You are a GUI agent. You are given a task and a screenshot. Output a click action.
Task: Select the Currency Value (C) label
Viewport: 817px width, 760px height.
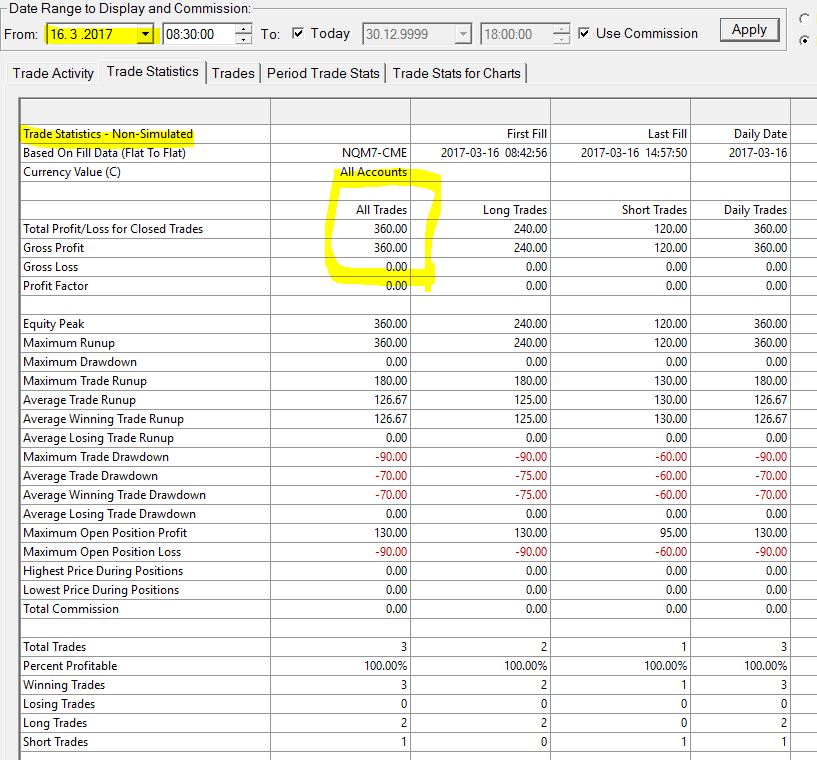(x=72, y=172)
